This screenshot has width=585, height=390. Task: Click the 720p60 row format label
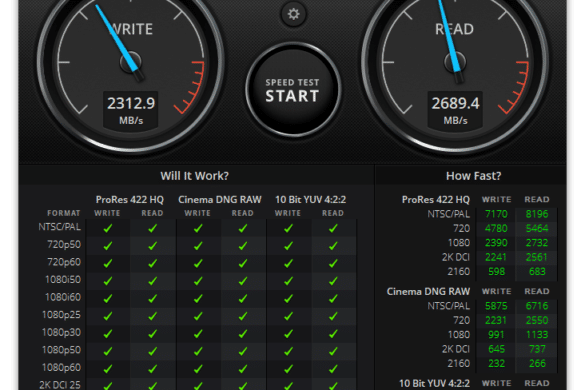pyautogui.click(x=64, y=262)
